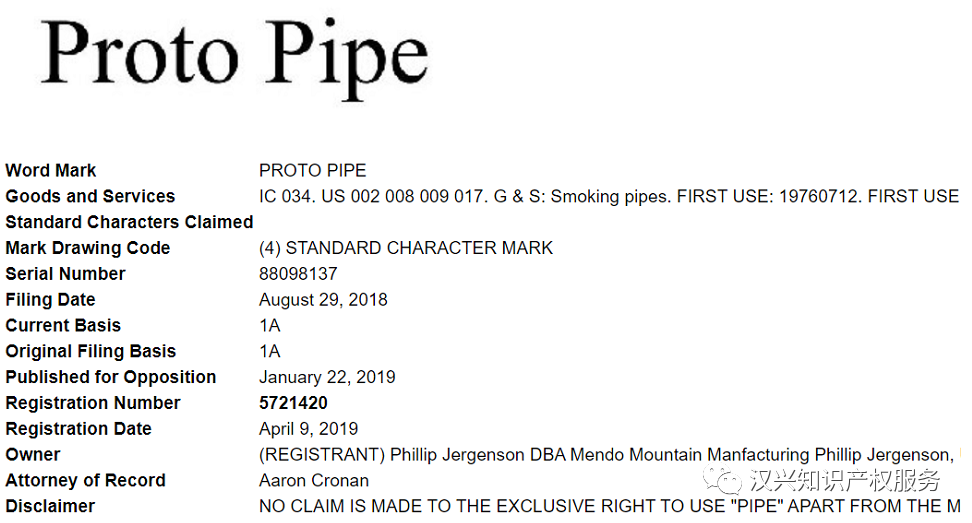Viewport: 972px width, 523px height.
Task: Click the Goods and Services label
Action: (x=90, y=196)
